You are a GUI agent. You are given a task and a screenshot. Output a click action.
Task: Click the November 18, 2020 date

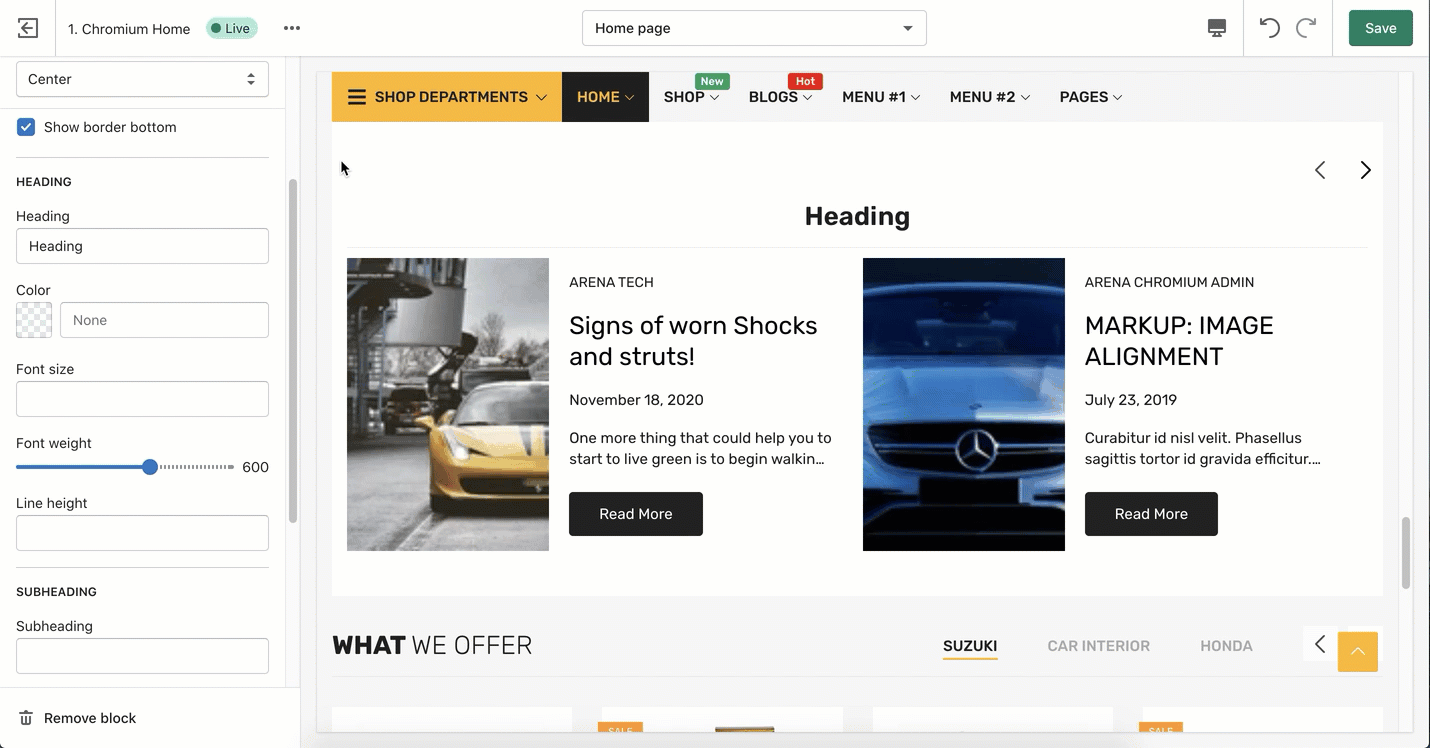636,400
